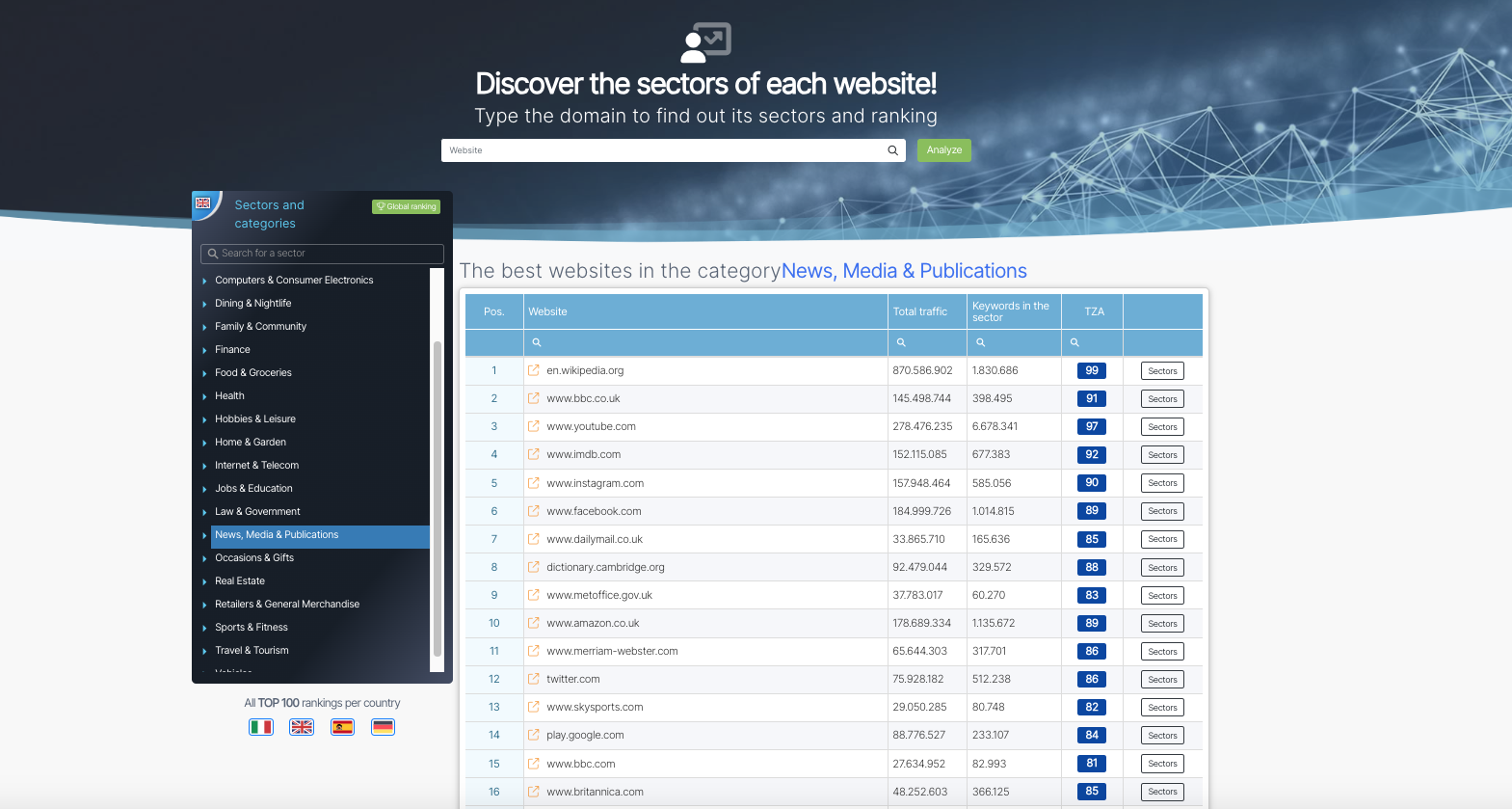1512x809 pixels.
Task: Open external link icon for www.merriam-webster.com
Action: pyautogui.click(x=534, y=651)
